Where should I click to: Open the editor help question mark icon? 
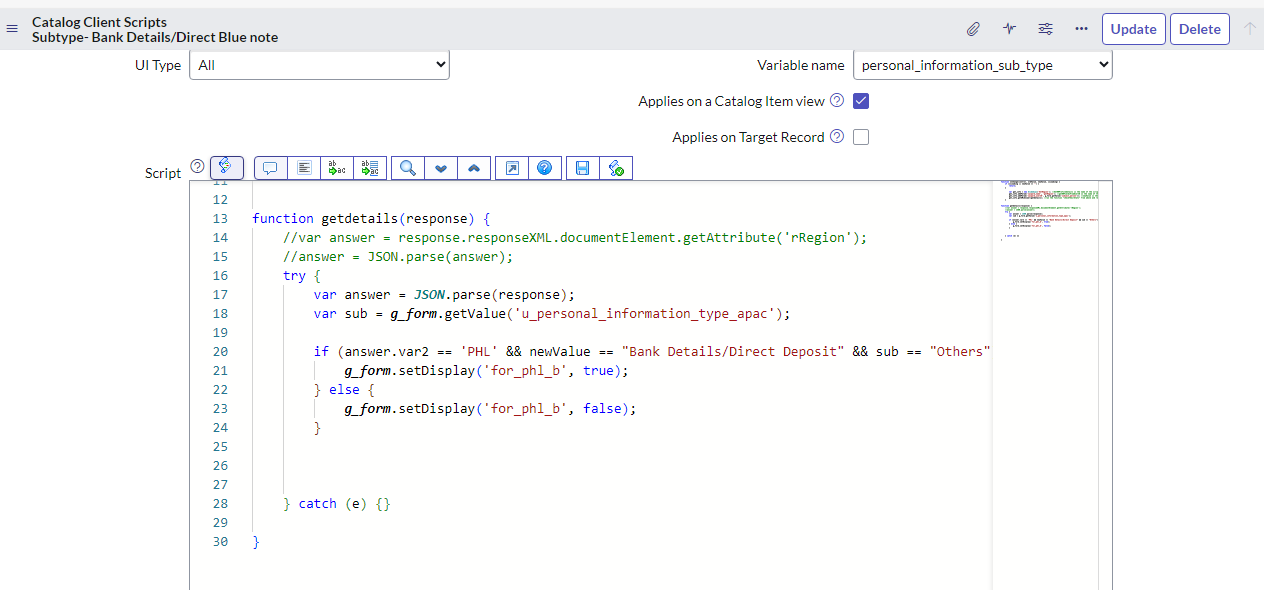(x=545, y=168)
